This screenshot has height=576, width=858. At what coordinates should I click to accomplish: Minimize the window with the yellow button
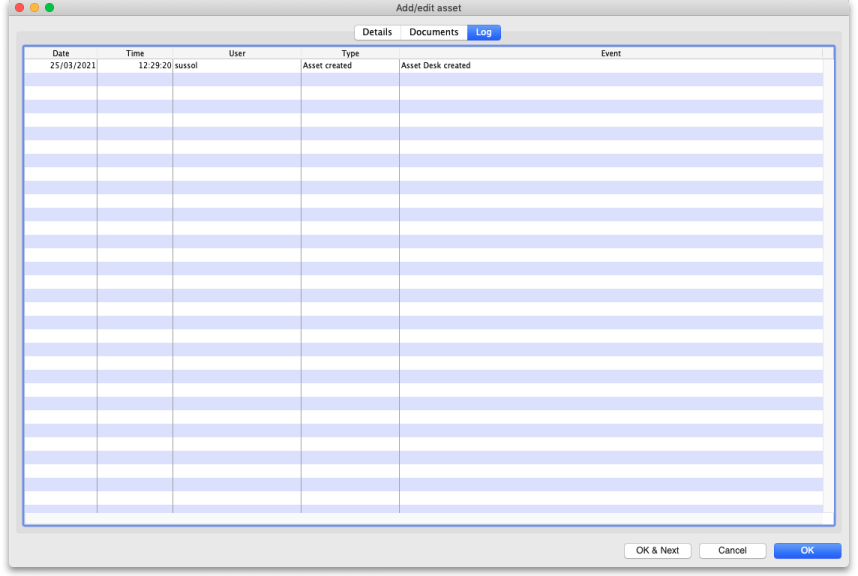[x=34, y=8]
